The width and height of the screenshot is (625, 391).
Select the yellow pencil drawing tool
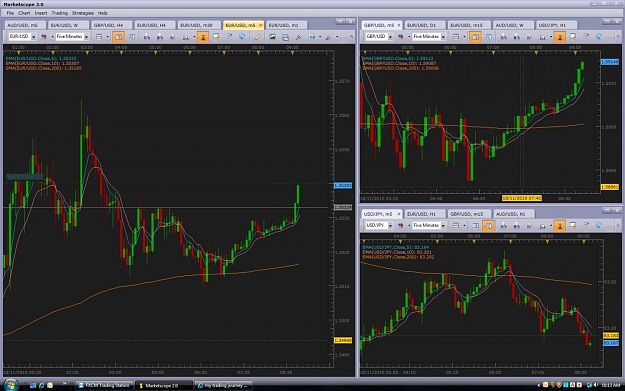(x=257, y=37)
